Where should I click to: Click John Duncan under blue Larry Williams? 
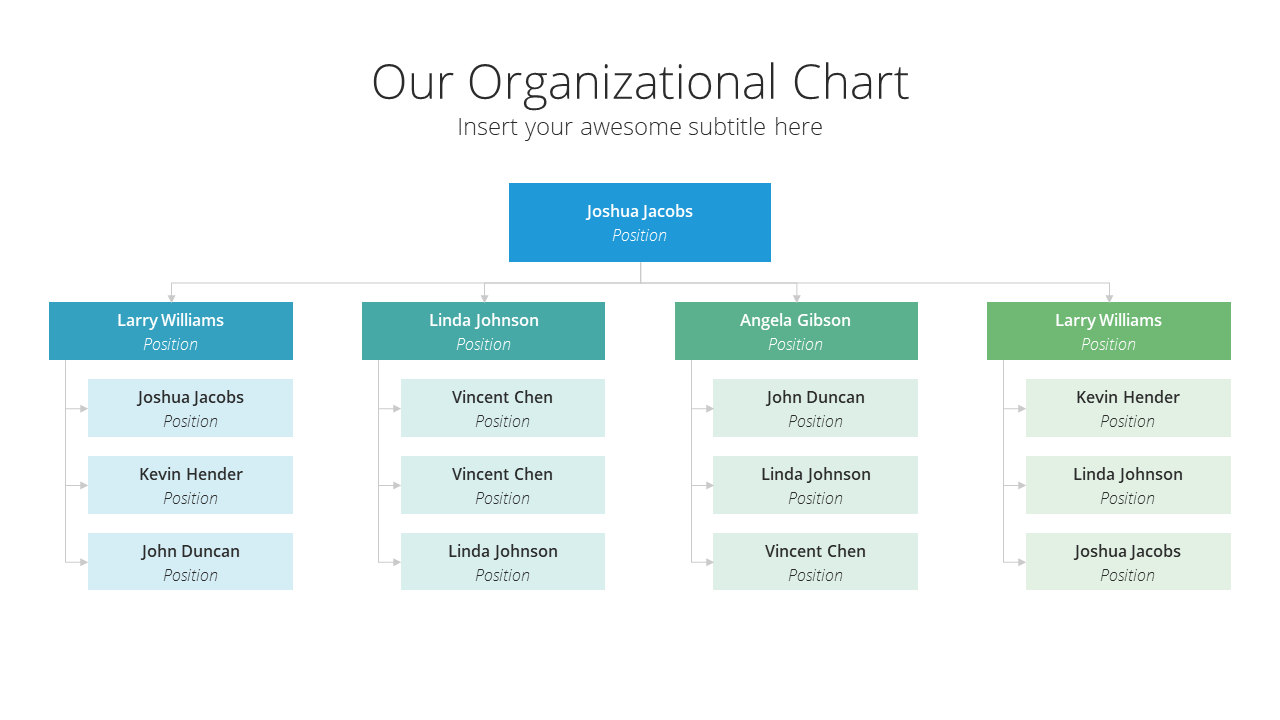(190, 561)
